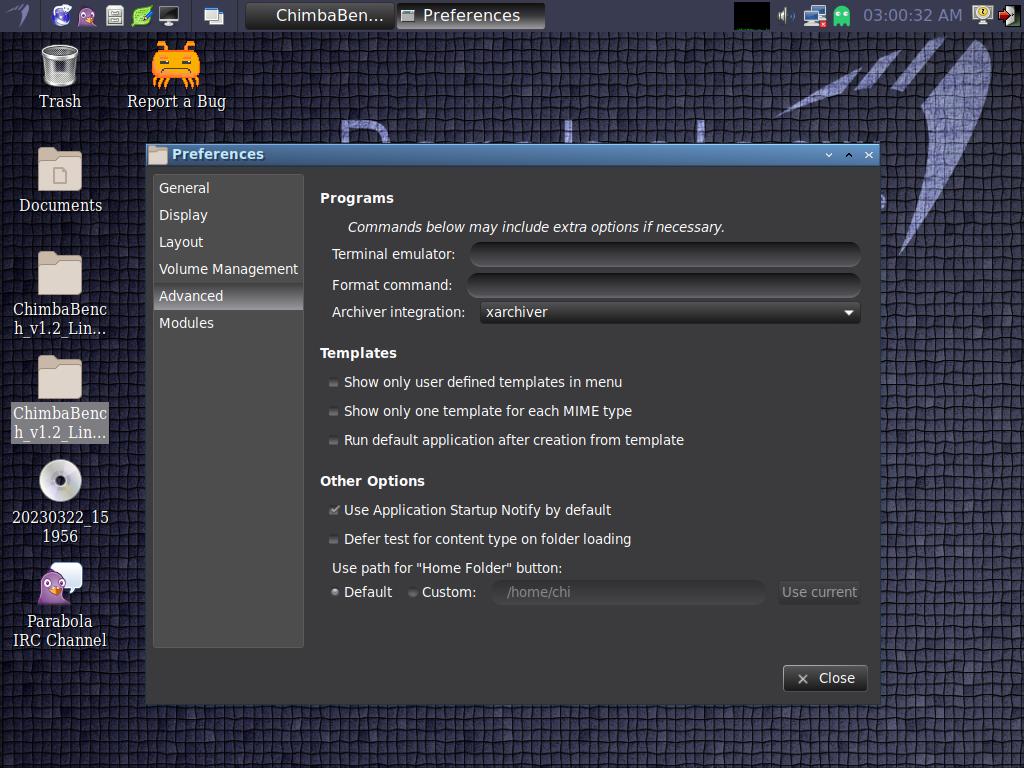Open the CPU usage monitor applet
The width and height of the screenshot is (1024, 768).
click(751, 15)
